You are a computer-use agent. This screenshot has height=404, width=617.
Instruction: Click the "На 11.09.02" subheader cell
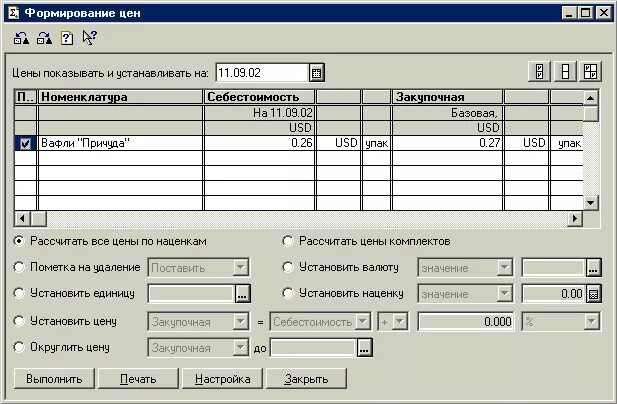click(x=259, y=113)
